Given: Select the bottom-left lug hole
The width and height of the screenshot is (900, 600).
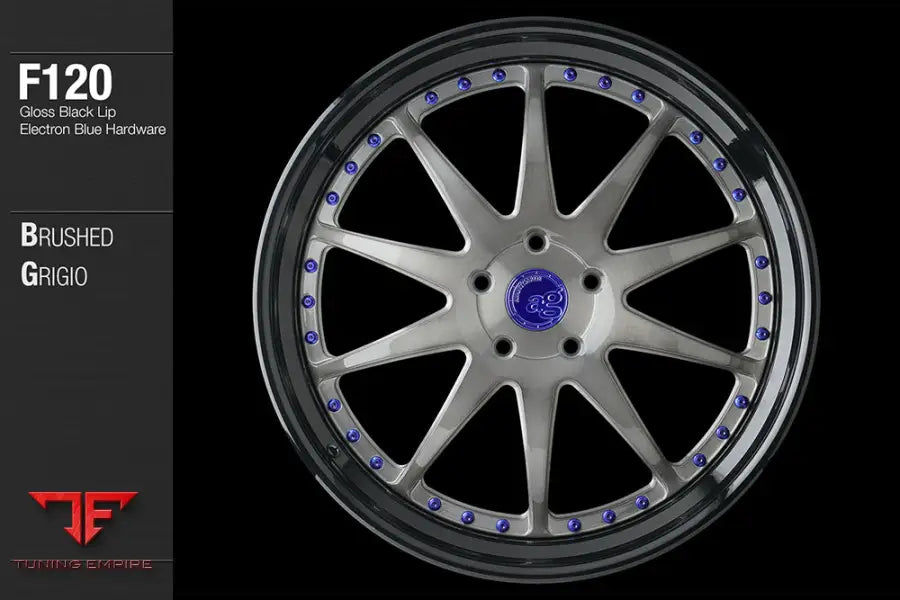Looking at the screenshot, I should tap(501, 345).
